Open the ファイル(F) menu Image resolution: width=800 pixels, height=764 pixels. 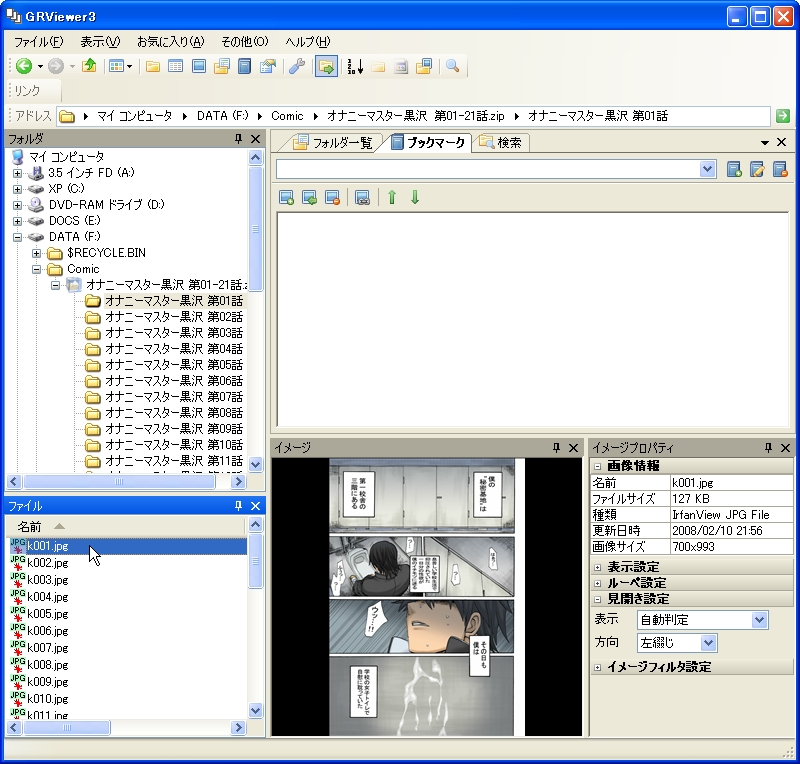click(38, 41)
